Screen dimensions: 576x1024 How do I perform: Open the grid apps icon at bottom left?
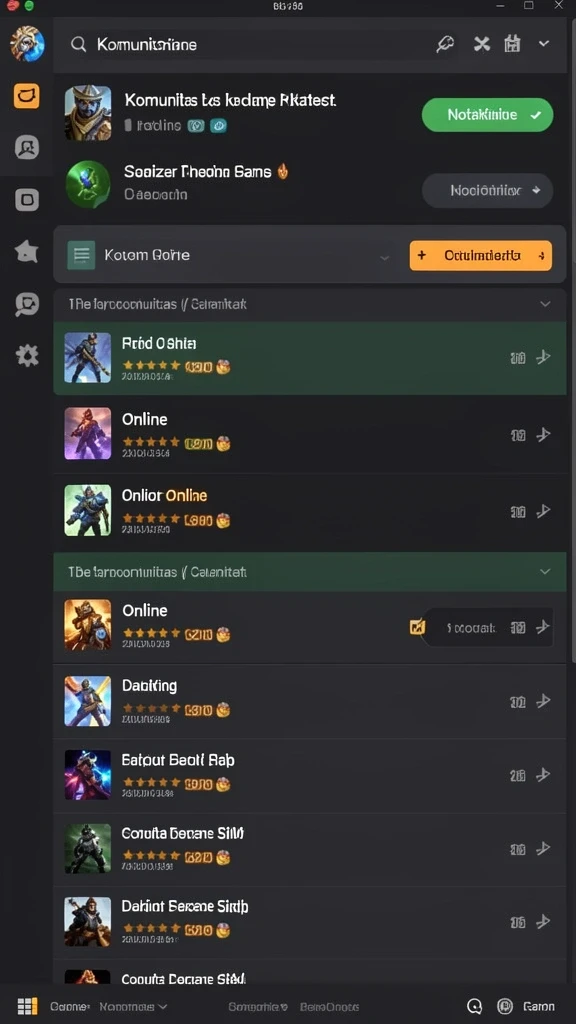27,1006
